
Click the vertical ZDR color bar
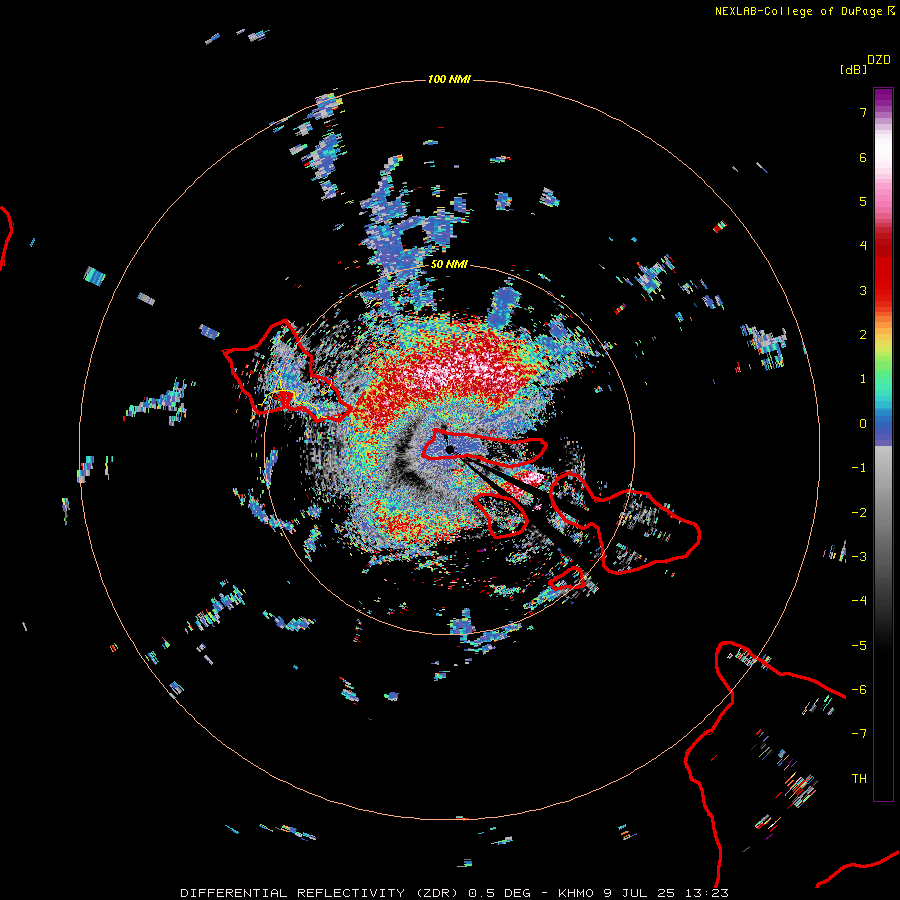pyautogui.click(x=883, y=444)
